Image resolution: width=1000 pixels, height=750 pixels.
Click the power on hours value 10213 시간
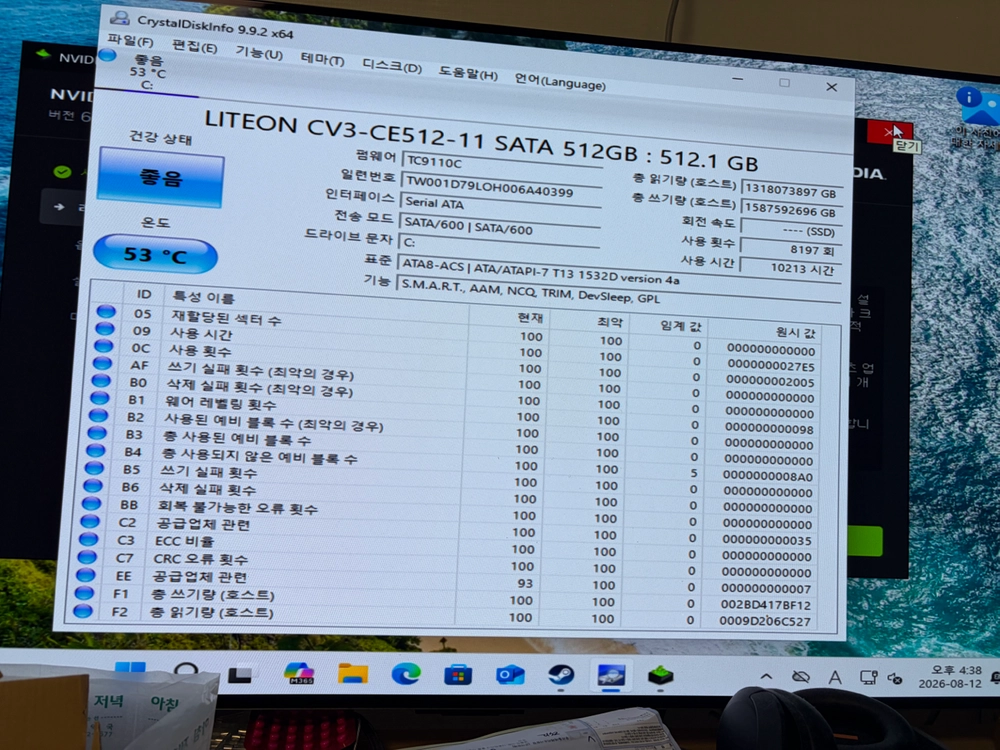click(x=790, y=268)
